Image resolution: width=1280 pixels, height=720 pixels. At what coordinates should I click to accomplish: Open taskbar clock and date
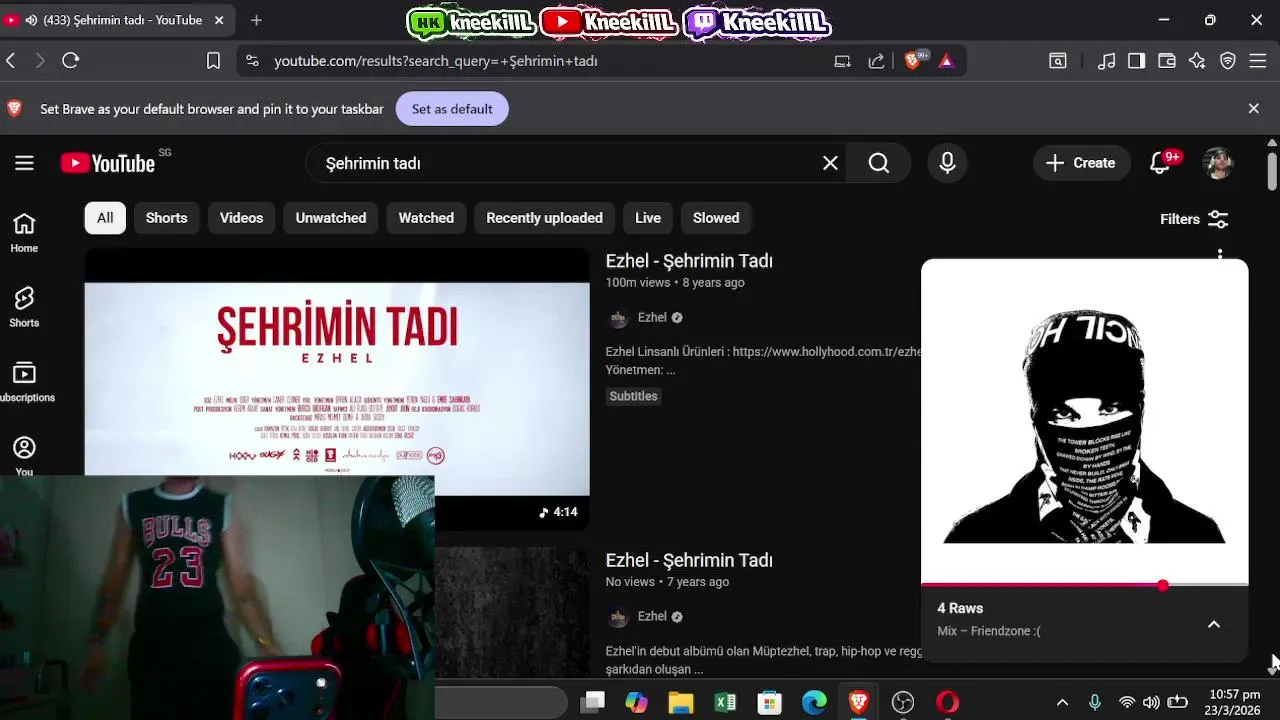point(1234,703)
